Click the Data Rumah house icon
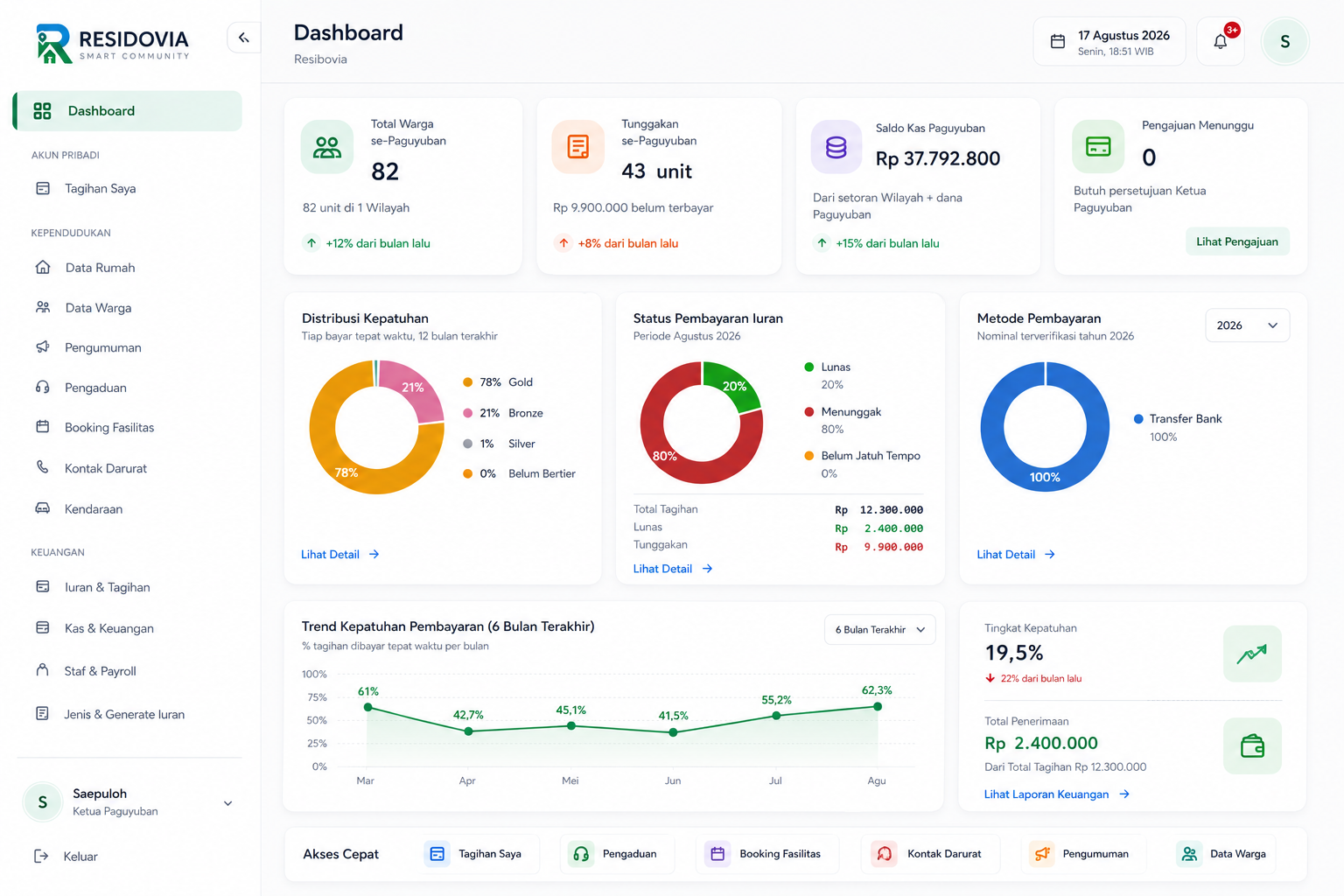 pos(43,267)
